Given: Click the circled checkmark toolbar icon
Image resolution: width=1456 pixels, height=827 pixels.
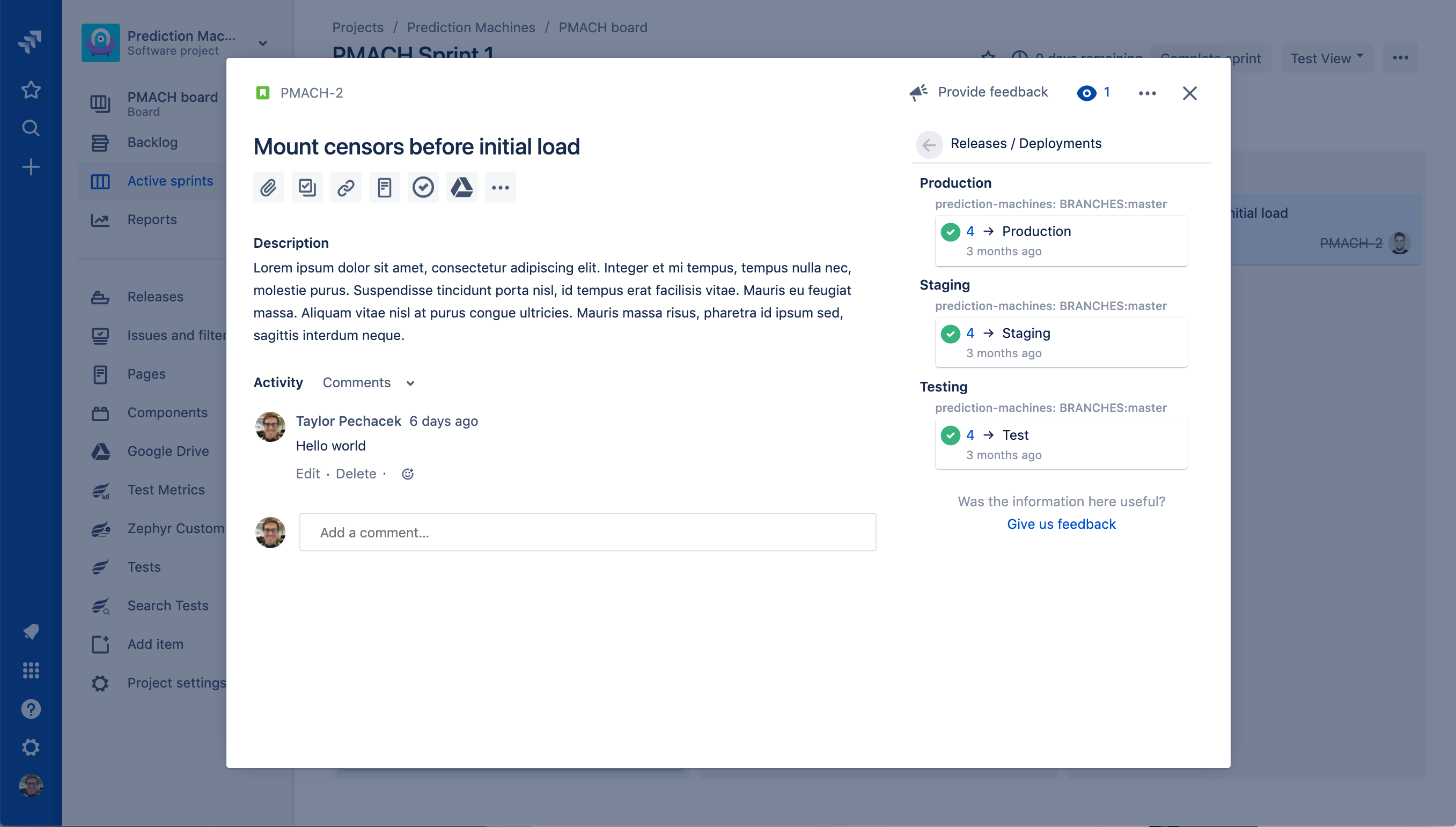Looking at the screenshot, I should (423, 187).
